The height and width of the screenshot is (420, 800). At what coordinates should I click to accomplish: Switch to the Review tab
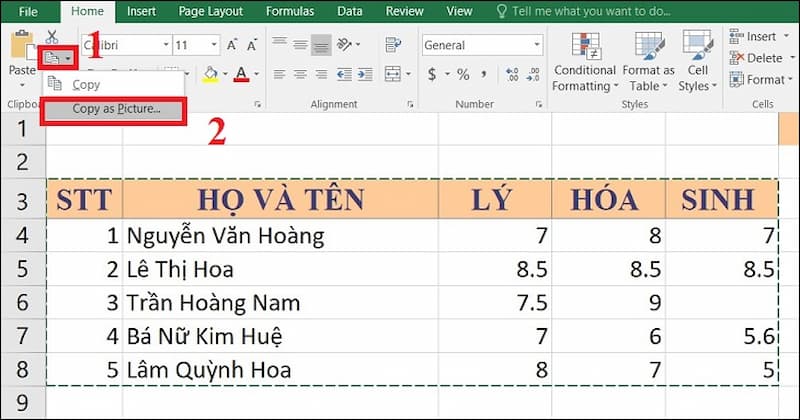coord(404,11)
